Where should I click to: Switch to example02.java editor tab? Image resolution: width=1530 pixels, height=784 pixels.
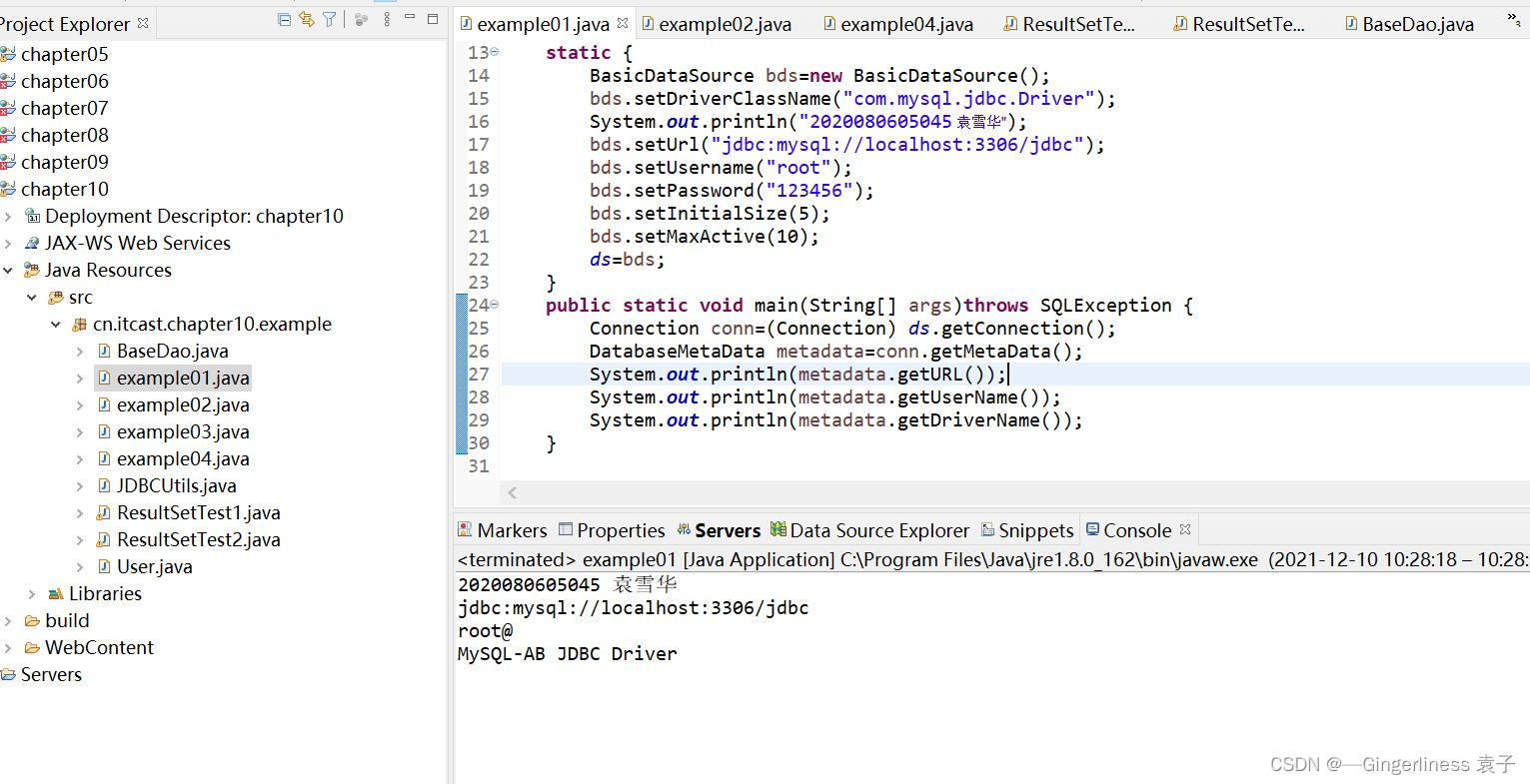click(717, 24)
